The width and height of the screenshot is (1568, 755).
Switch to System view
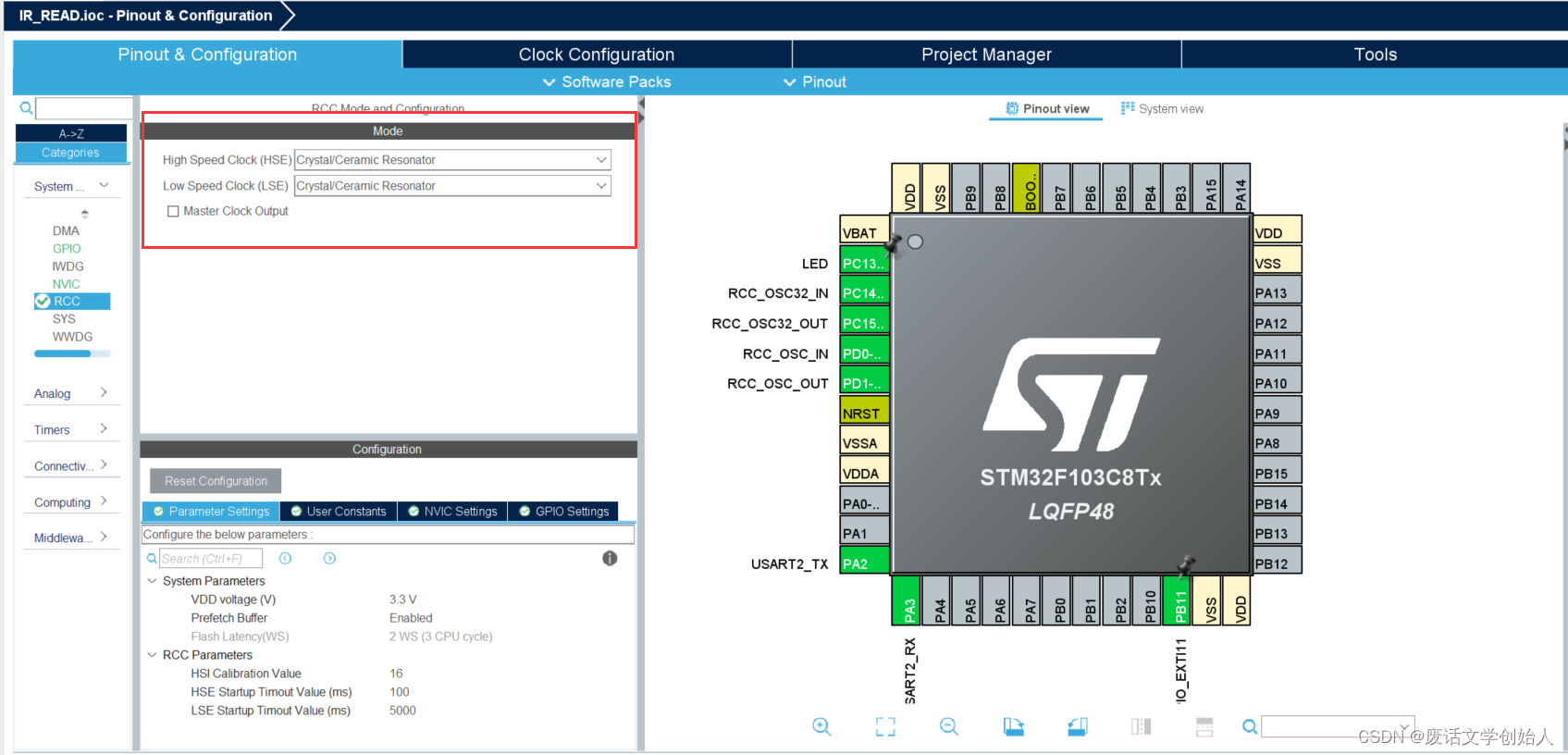pyautogui.click(x=1162, y=108)
